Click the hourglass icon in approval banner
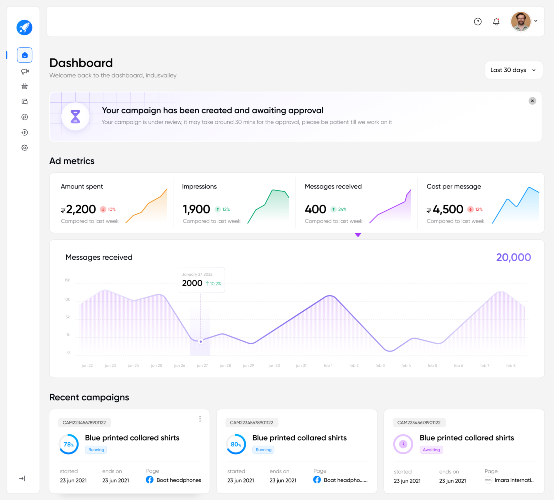The image size is (554, 500). pos(75,117)
